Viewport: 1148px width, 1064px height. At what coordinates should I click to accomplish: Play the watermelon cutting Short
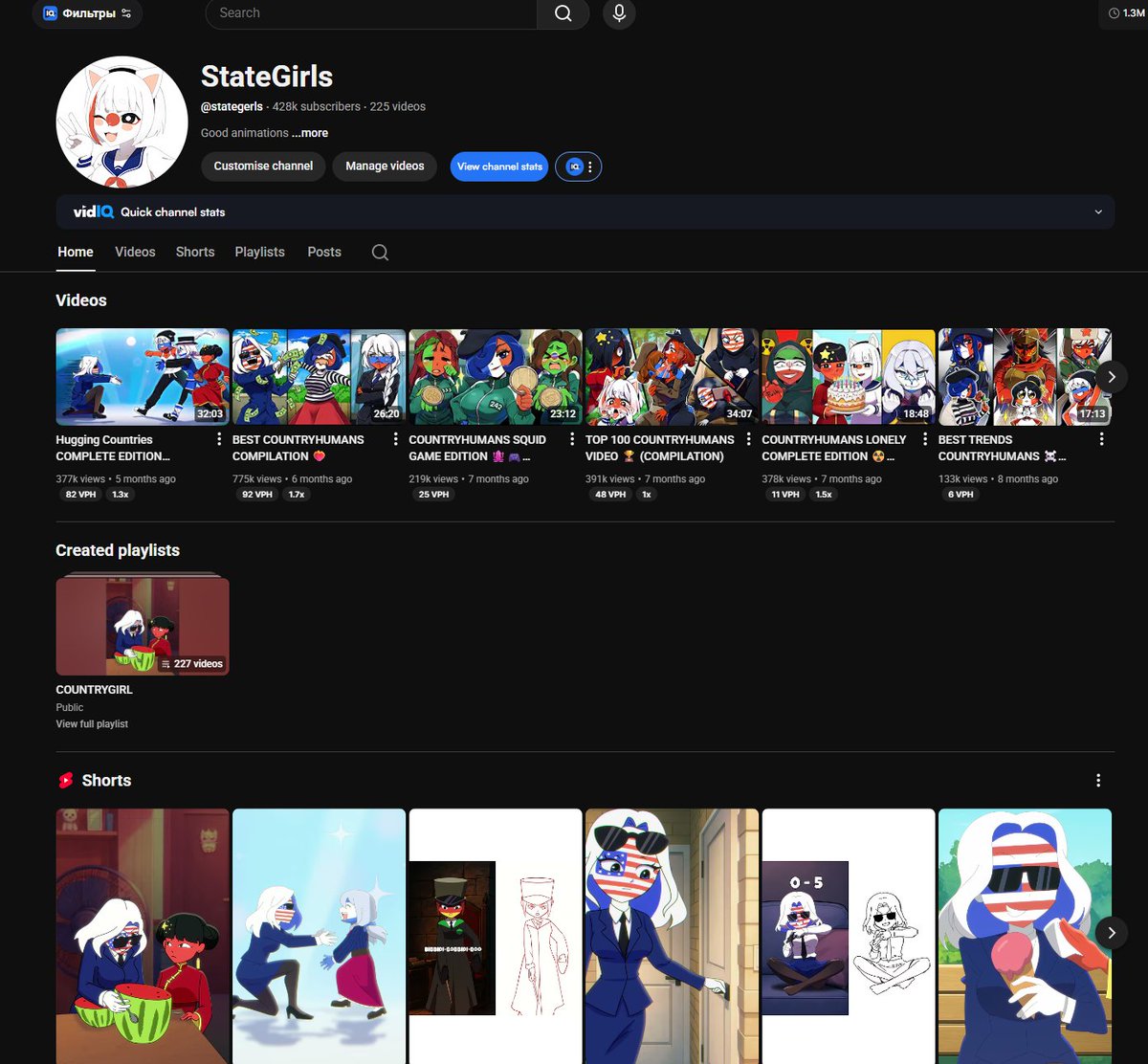click(x=143, y=937)
